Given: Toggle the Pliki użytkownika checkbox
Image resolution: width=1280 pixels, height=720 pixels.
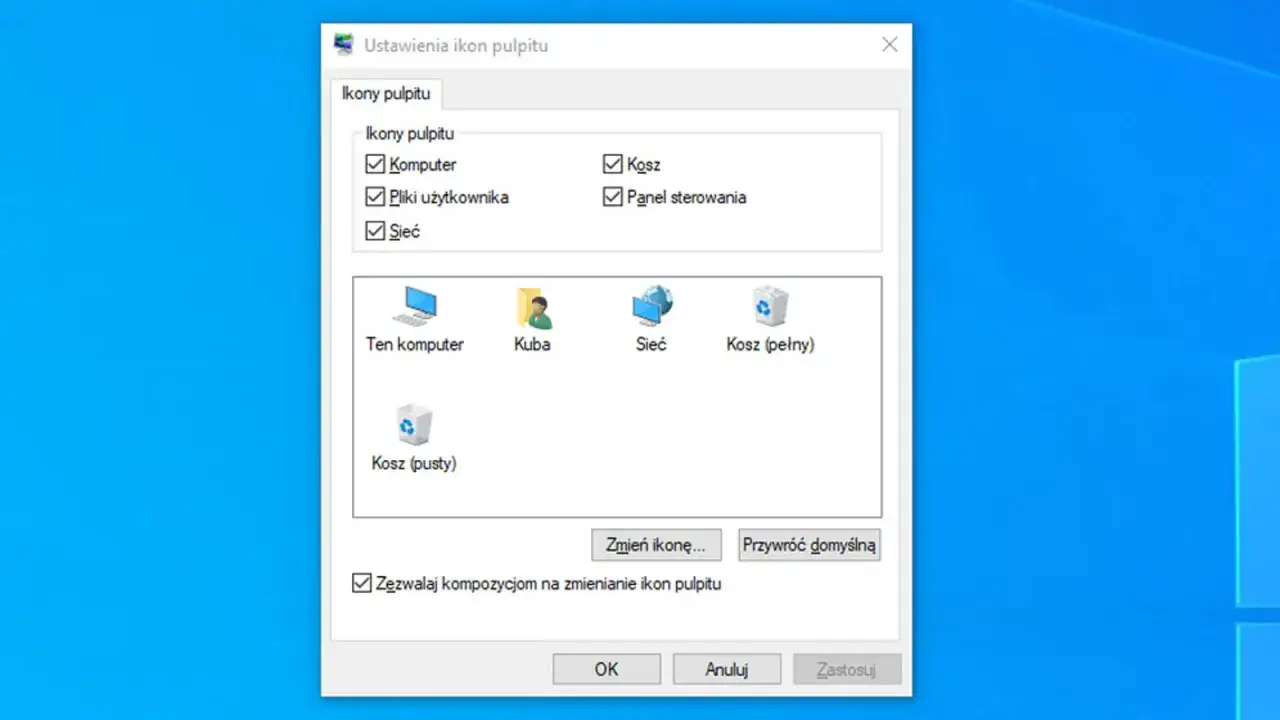Looking at the screenshot, I should (376, 197).
